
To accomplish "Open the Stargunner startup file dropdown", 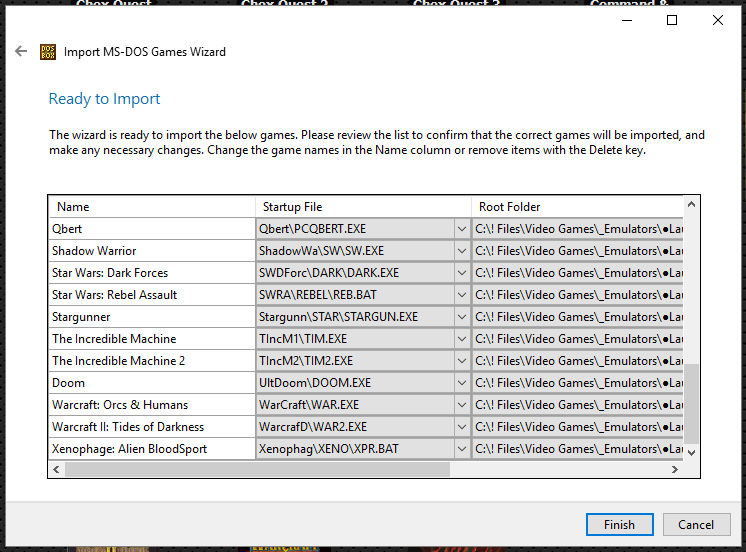I will 461,316.
